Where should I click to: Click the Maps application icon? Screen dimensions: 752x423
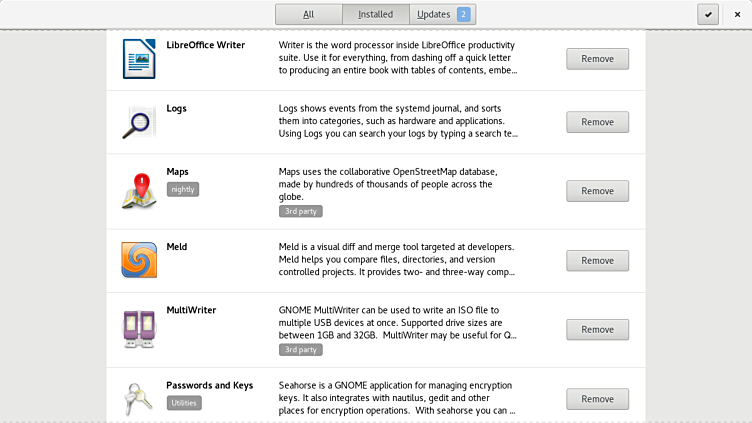point(139,191)
